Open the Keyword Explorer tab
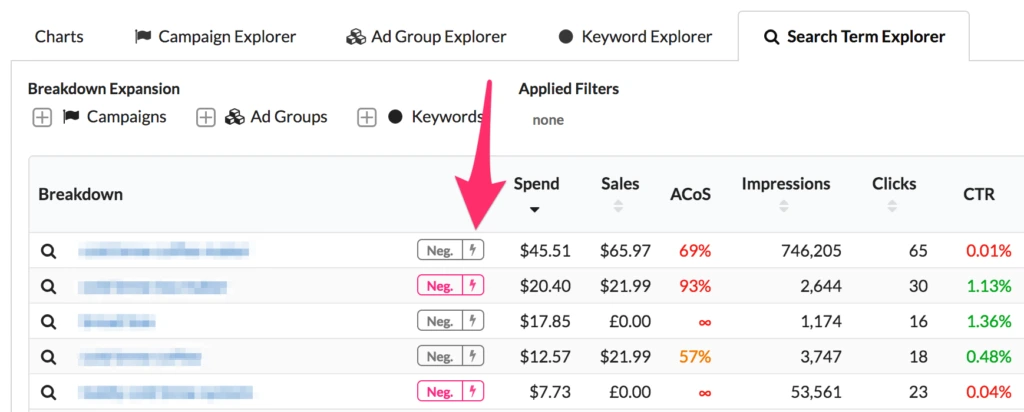Viewport: 1024px width, 412px height. [x=635, y=37]
